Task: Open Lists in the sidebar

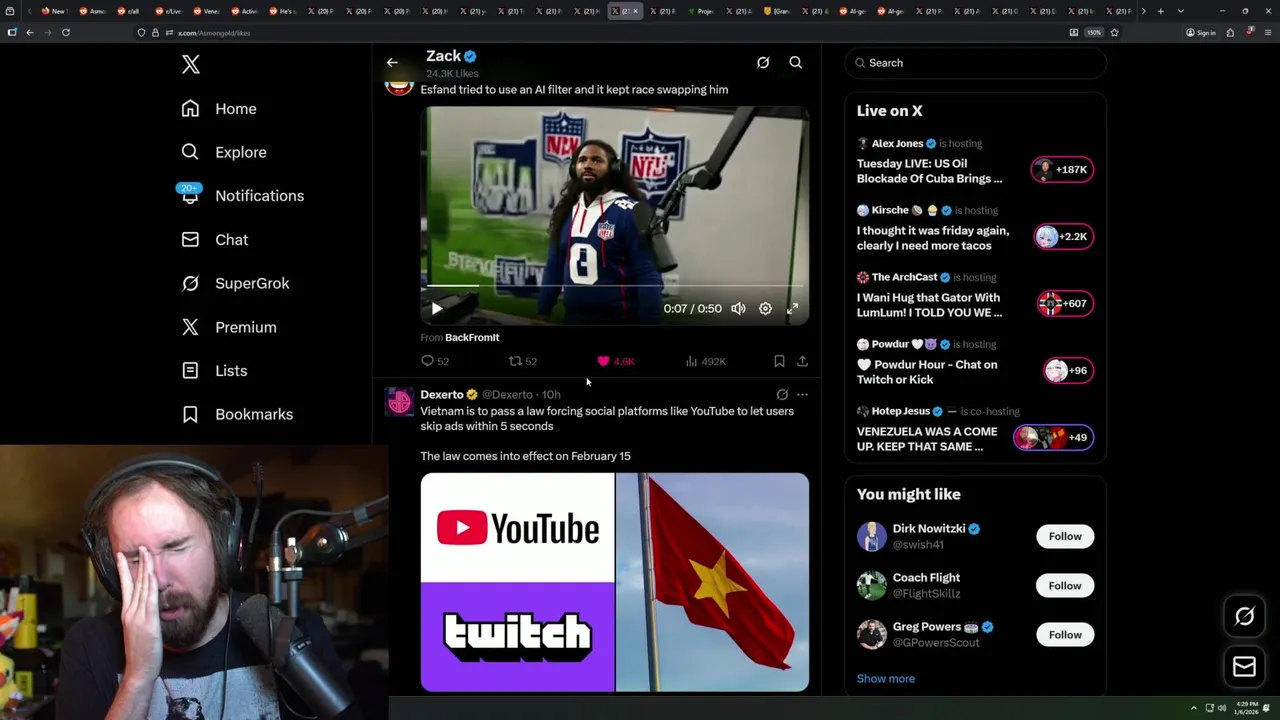Action: coord(214,371)
